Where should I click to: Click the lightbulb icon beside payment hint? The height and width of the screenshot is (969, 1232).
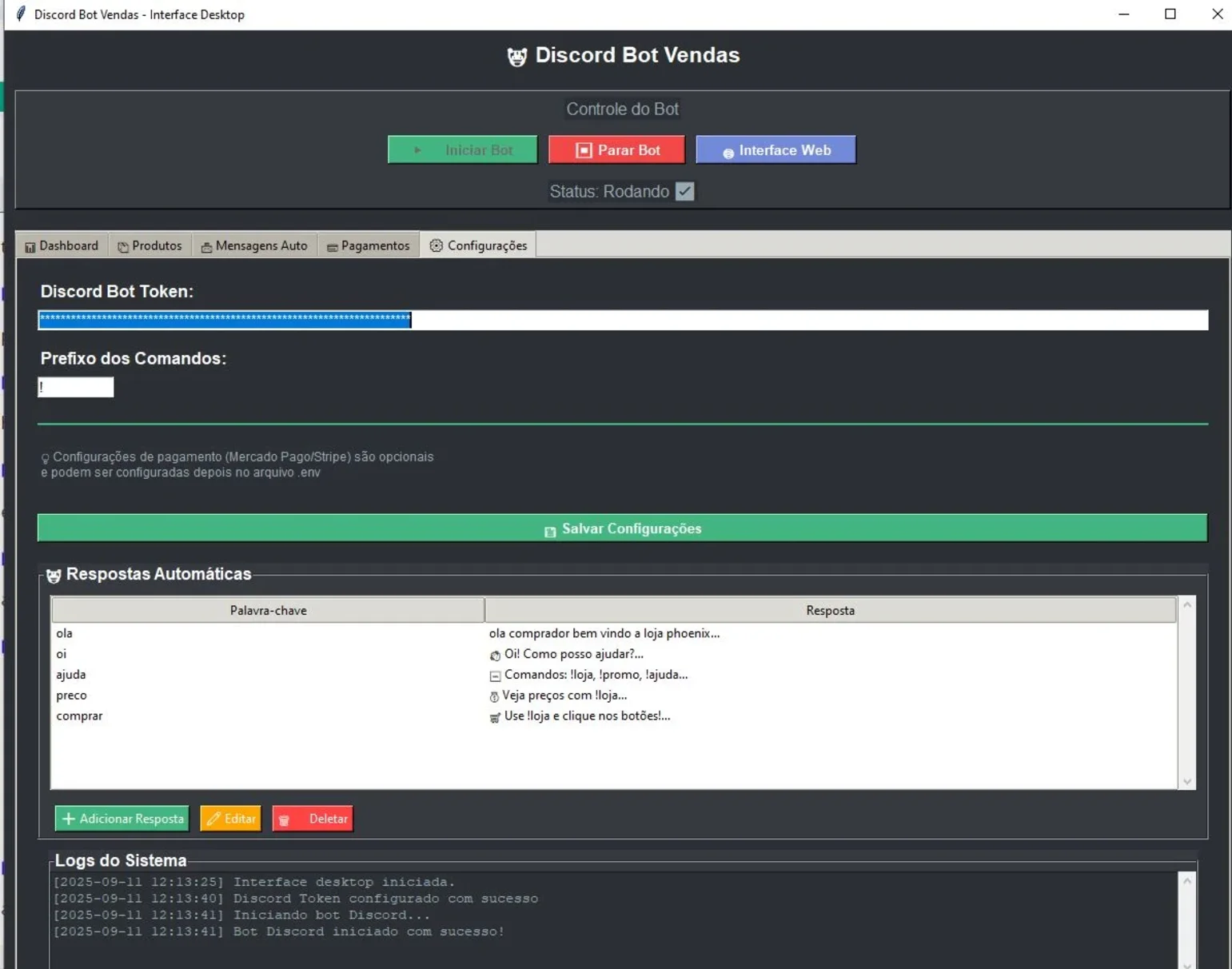(x=45, y=458)
